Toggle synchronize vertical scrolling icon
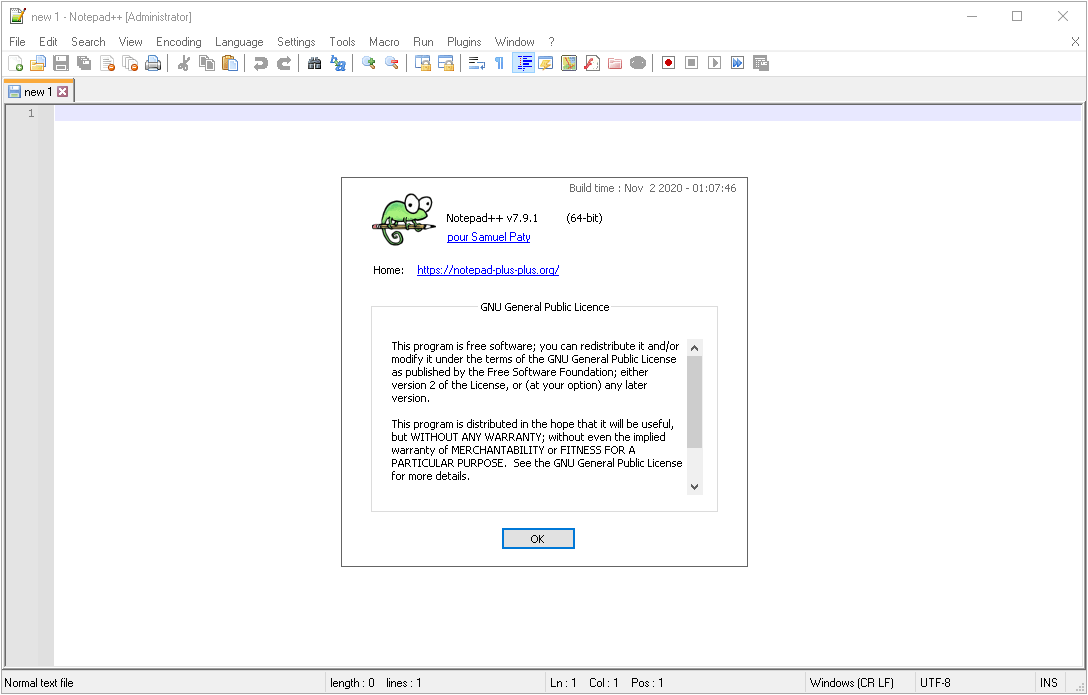Image resolution: width=1088 pixels, height=695 pixels. click(x=423, y=63)
